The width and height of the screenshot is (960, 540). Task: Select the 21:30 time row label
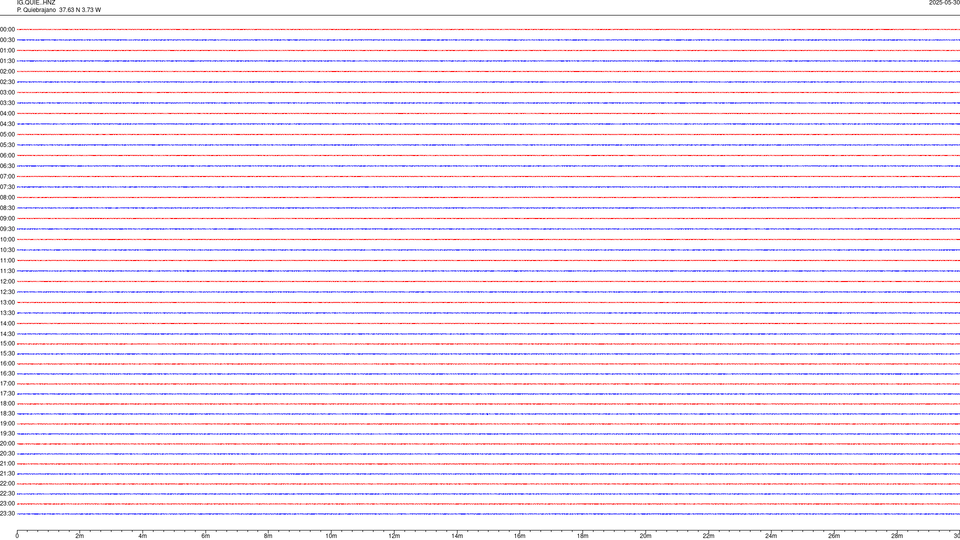[7, 474]
